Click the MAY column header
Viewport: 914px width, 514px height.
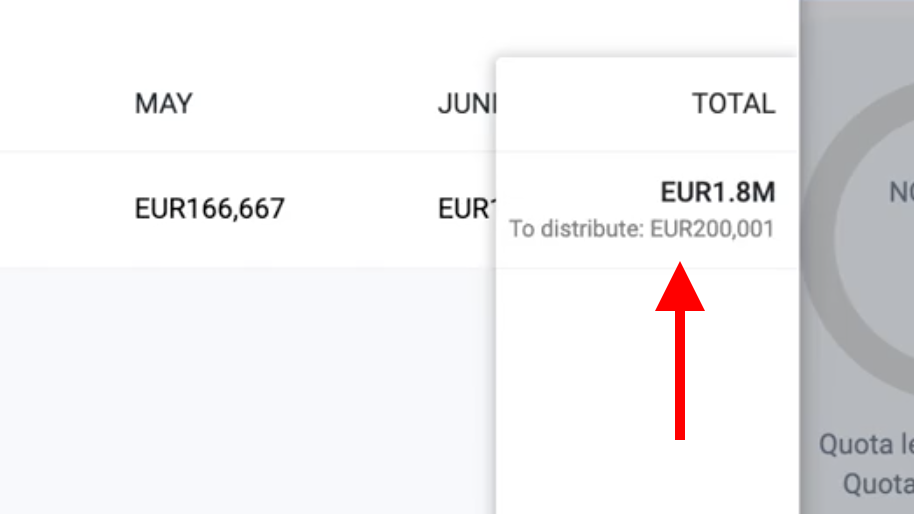coord(163,104)
